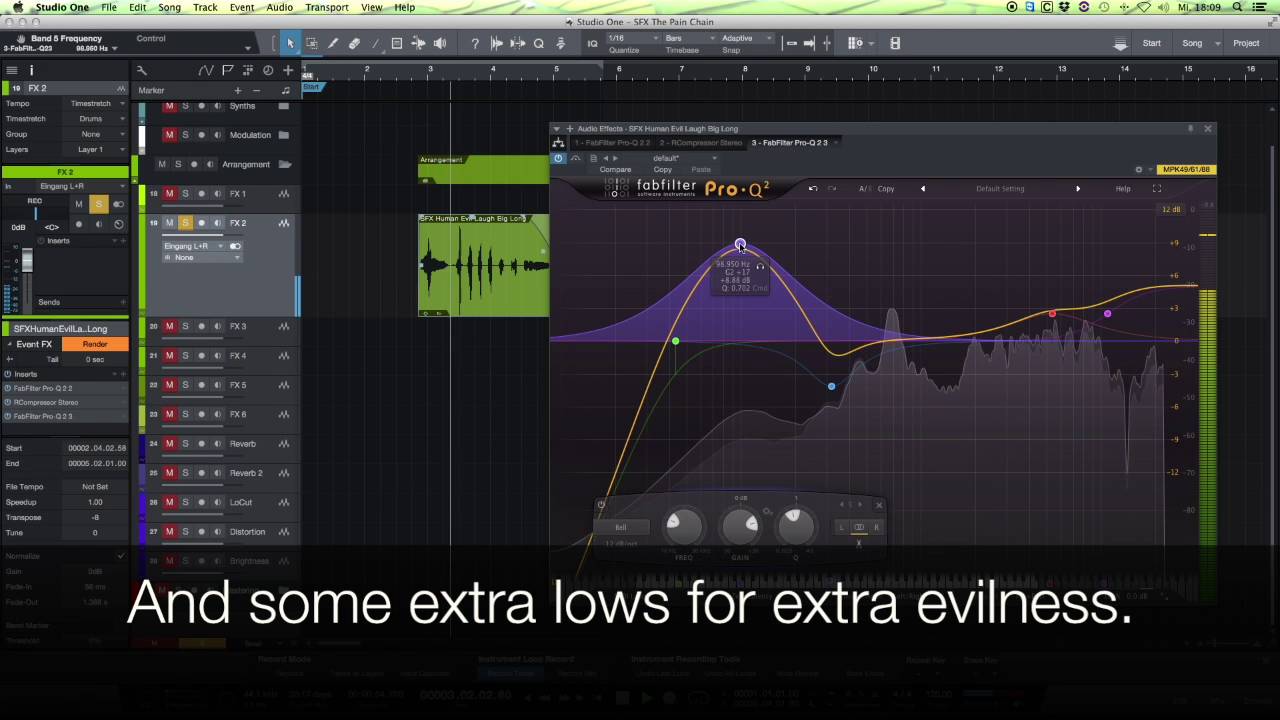
Task: Open the Pro-Q 2 Help
Action: 1123,188
